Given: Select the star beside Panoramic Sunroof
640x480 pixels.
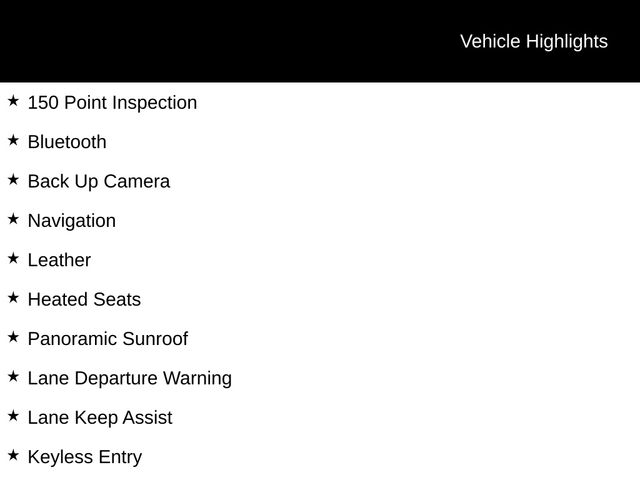Looking at the screenshot, I should tap(13, 337).
